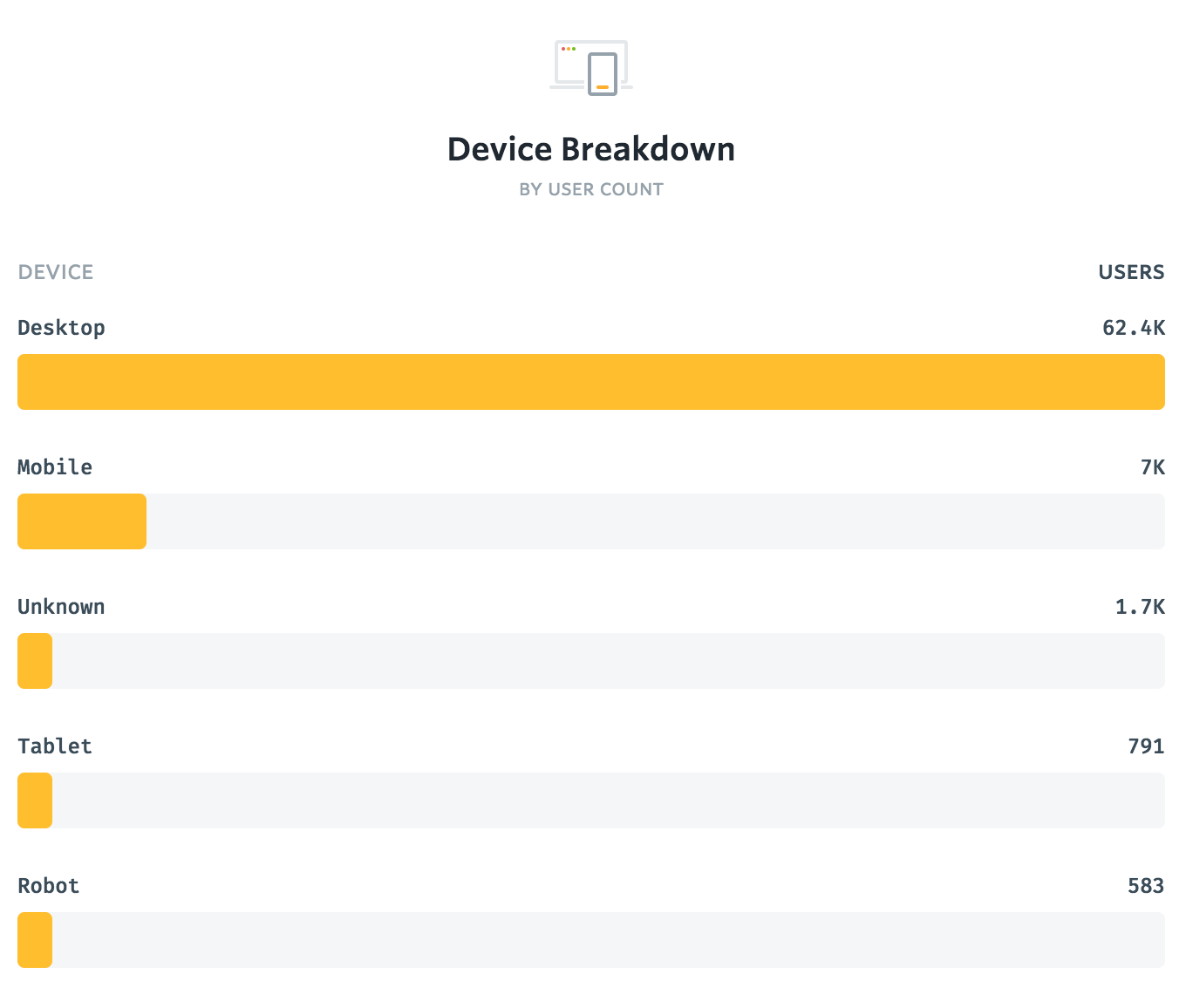Select the Desktop device label
The image size is (1186, 1008).
(x=61, y=328)
